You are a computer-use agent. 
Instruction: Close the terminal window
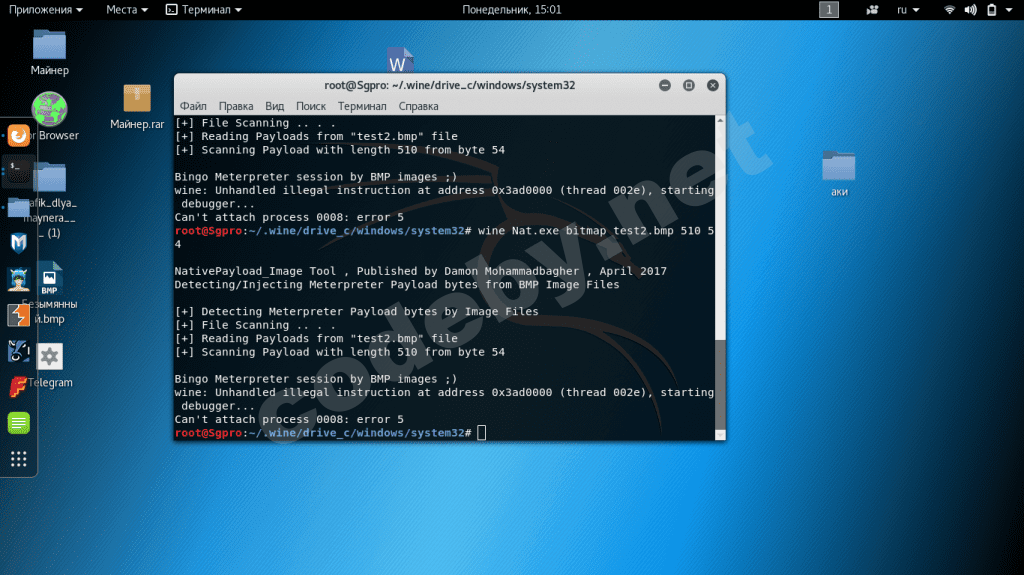[712, 86]
